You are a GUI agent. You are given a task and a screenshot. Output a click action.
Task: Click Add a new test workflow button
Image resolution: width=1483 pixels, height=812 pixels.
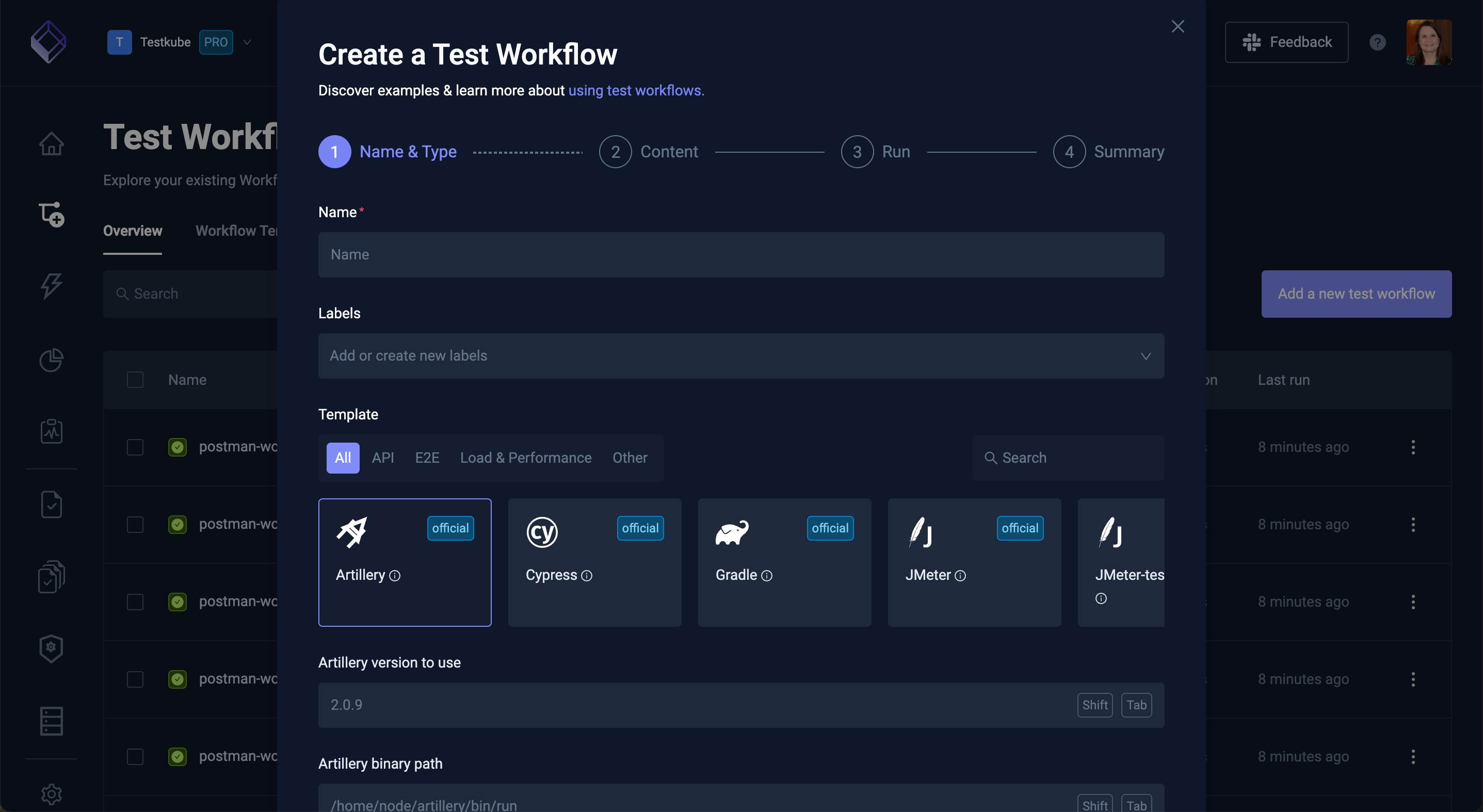(x=1357, y=294)
